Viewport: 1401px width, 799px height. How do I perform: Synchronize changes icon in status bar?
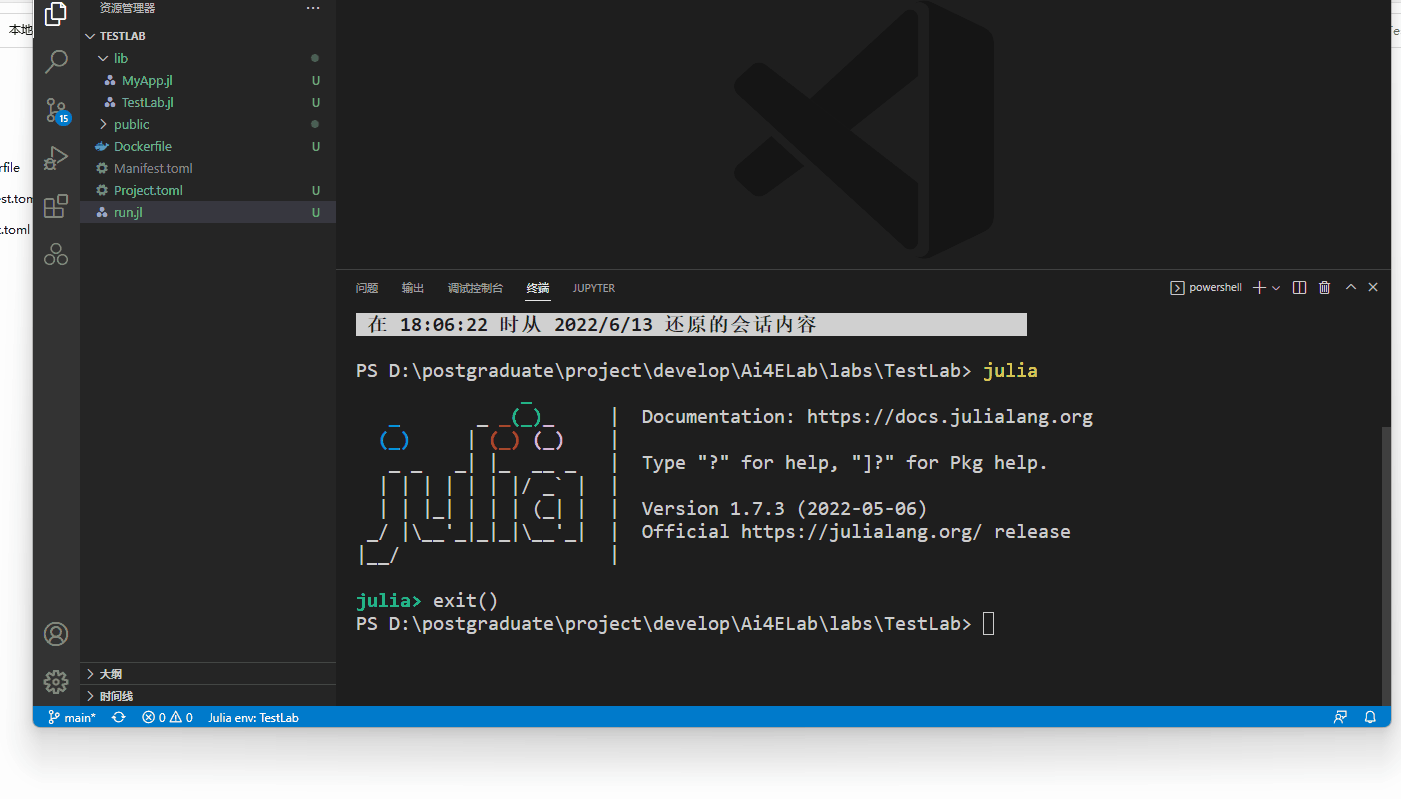[x=119, y=717]
